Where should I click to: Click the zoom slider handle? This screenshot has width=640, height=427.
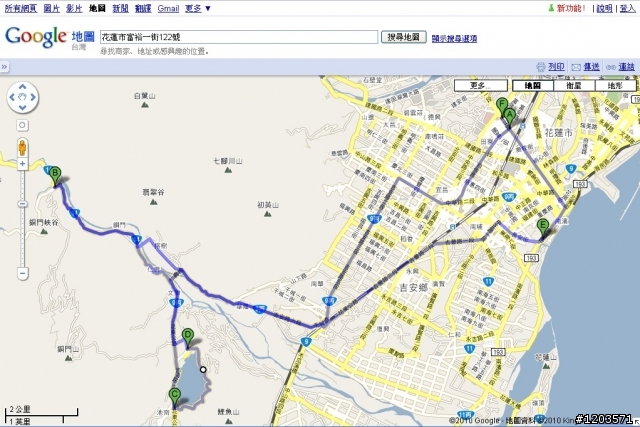tap(22, 204)
